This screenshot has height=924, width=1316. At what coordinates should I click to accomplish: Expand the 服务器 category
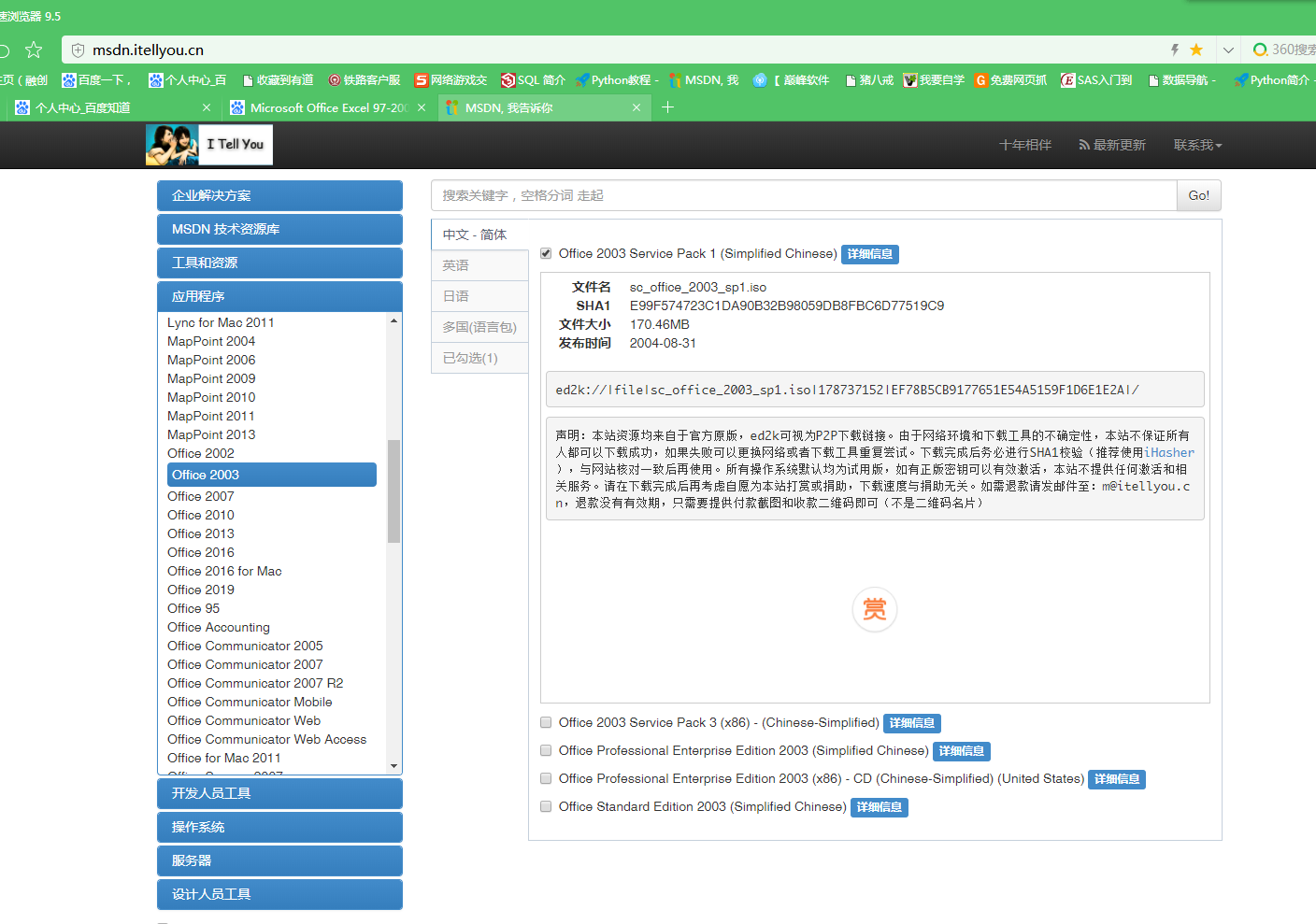click(279, 860)
